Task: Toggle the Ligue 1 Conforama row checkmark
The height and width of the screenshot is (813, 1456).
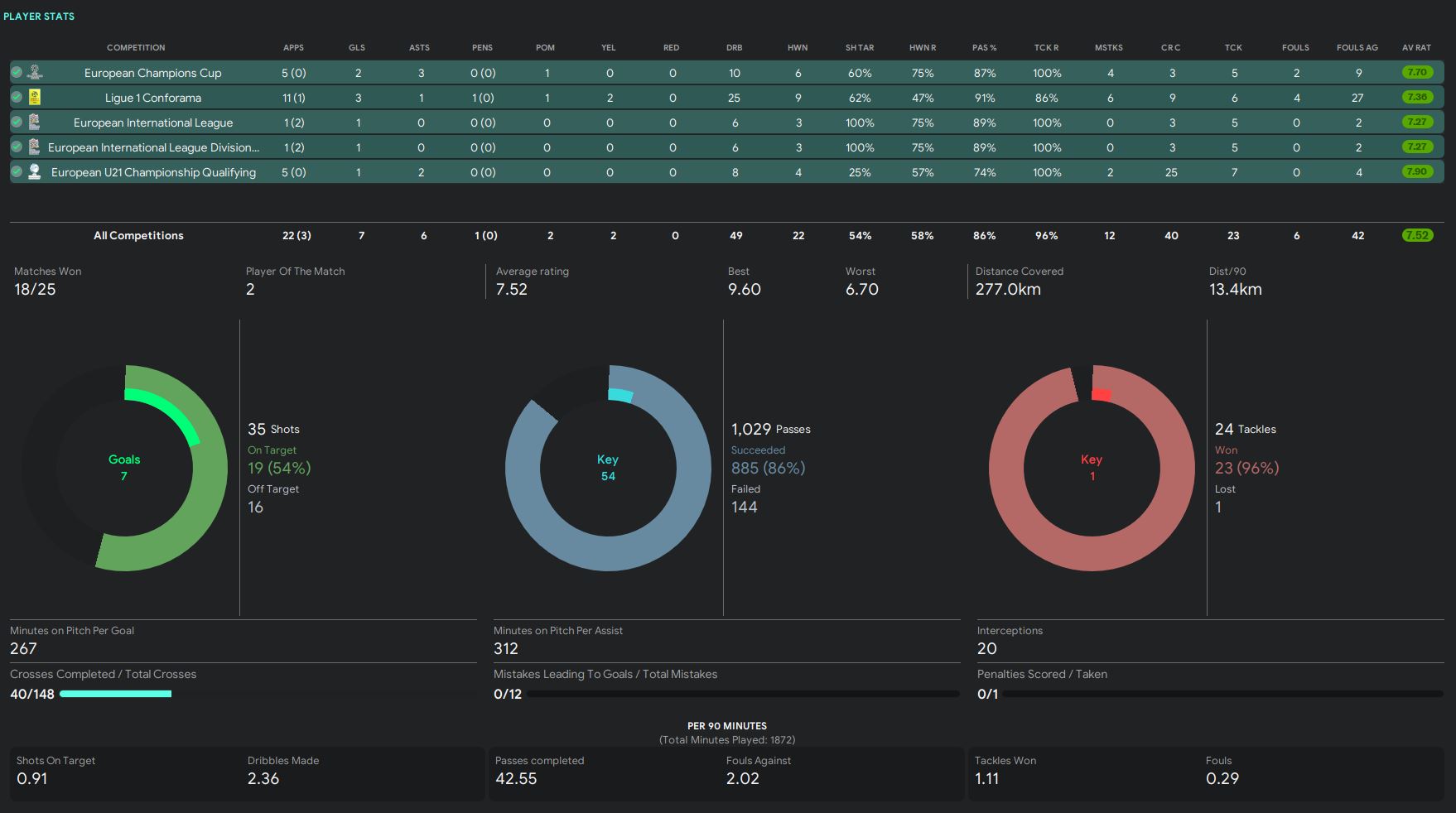Action: click(17, 98)
